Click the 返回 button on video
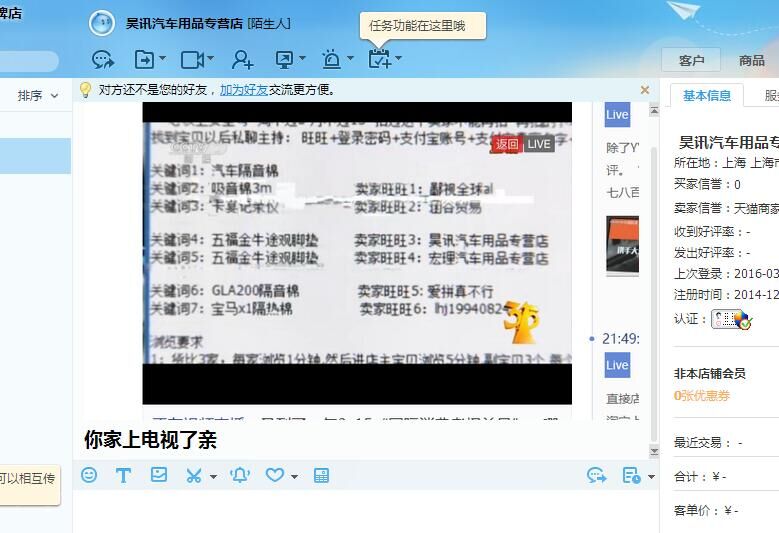Viewport: 779px width, 533px height. coord(507,144)
